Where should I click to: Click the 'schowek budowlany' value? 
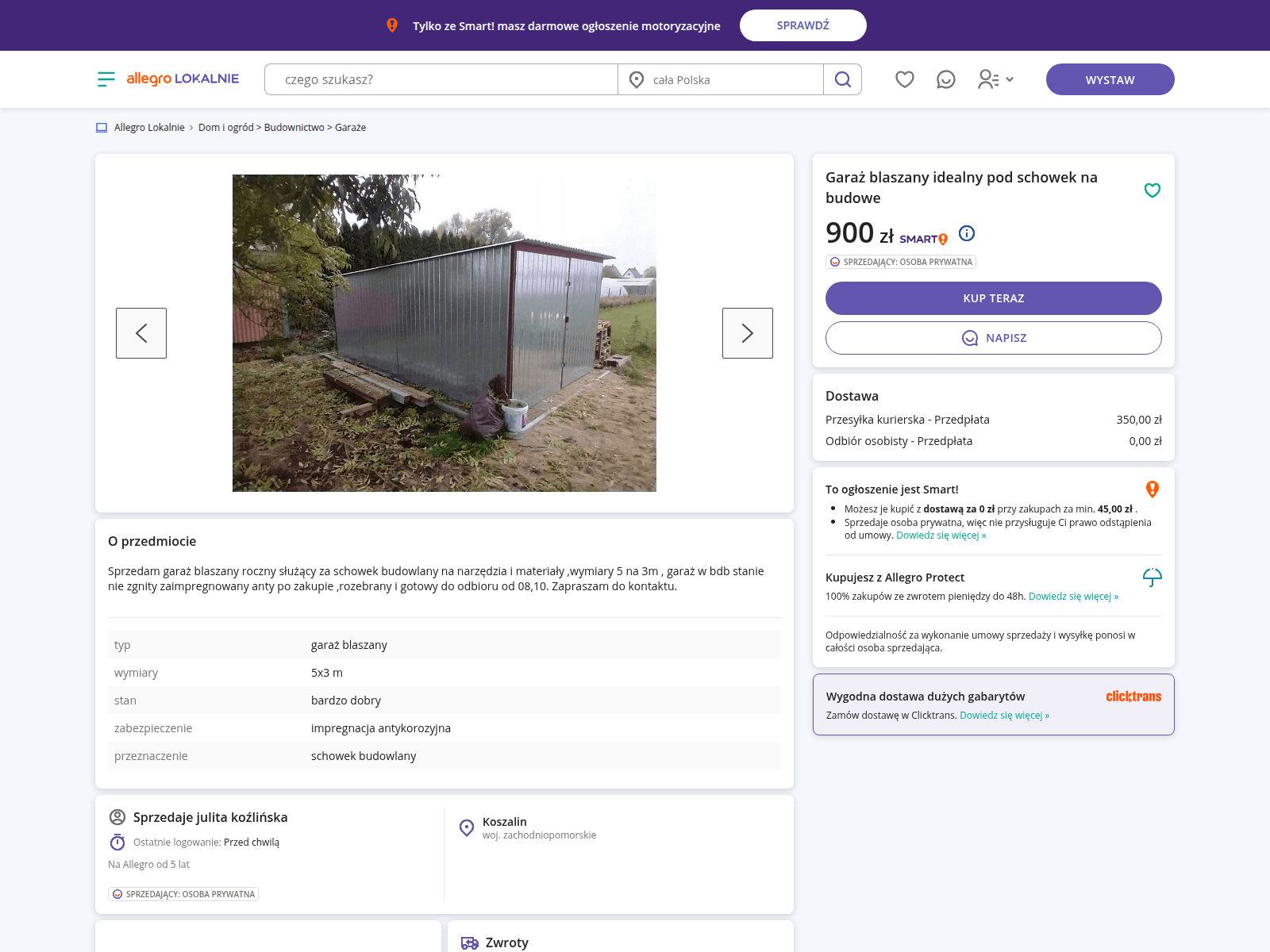pyautogui.click(x=364, y=756)
